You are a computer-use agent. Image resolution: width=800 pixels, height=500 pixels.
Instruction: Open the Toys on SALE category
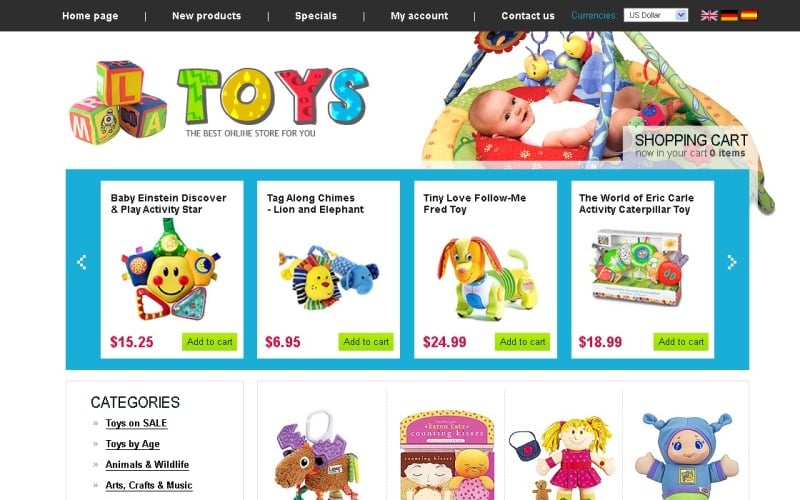[136, 423]
